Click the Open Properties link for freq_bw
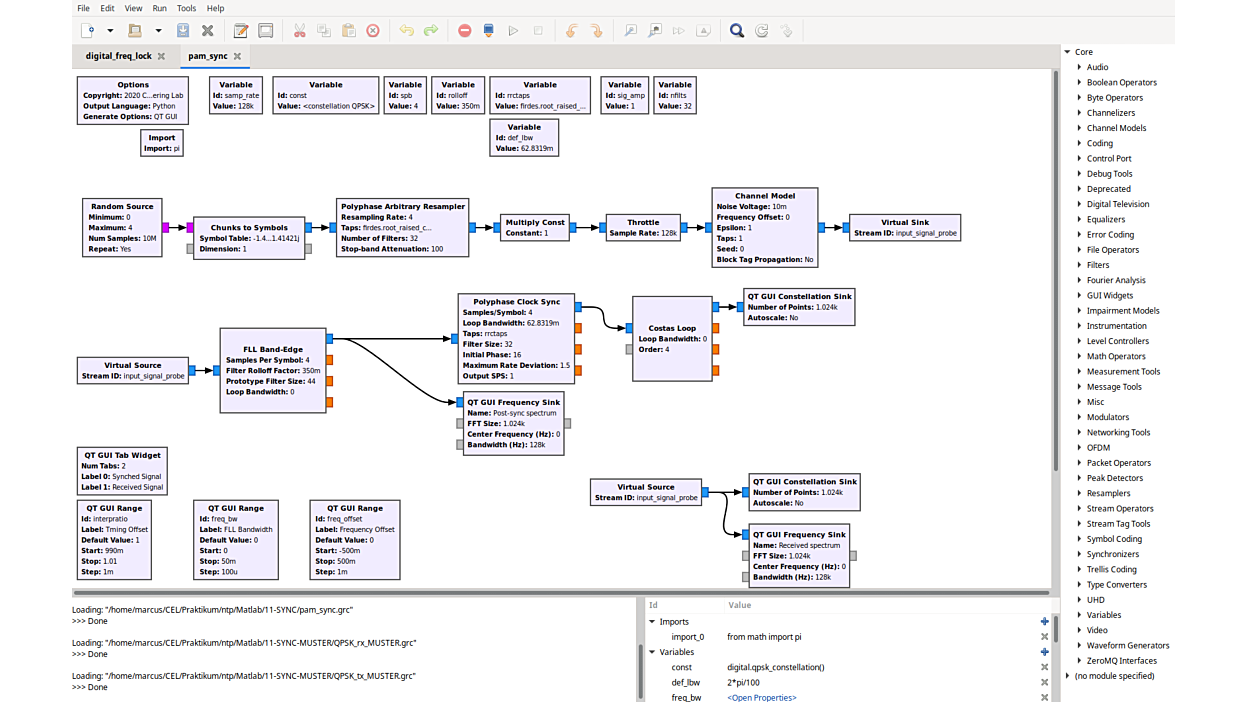Image resolution: width=1248 pixels, height=702 pixels. pos(761,697)
